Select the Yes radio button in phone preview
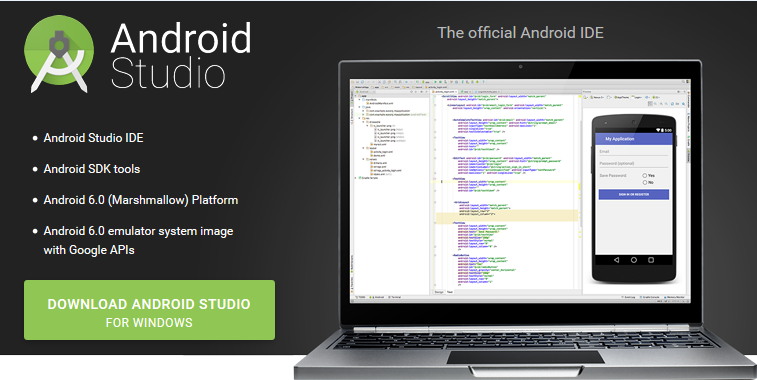This screenshot has width=757, height=380. point(645,176)
